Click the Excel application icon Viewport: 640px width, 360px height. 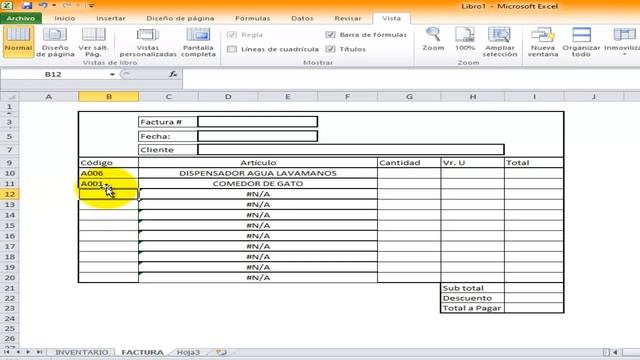point(7,6)
